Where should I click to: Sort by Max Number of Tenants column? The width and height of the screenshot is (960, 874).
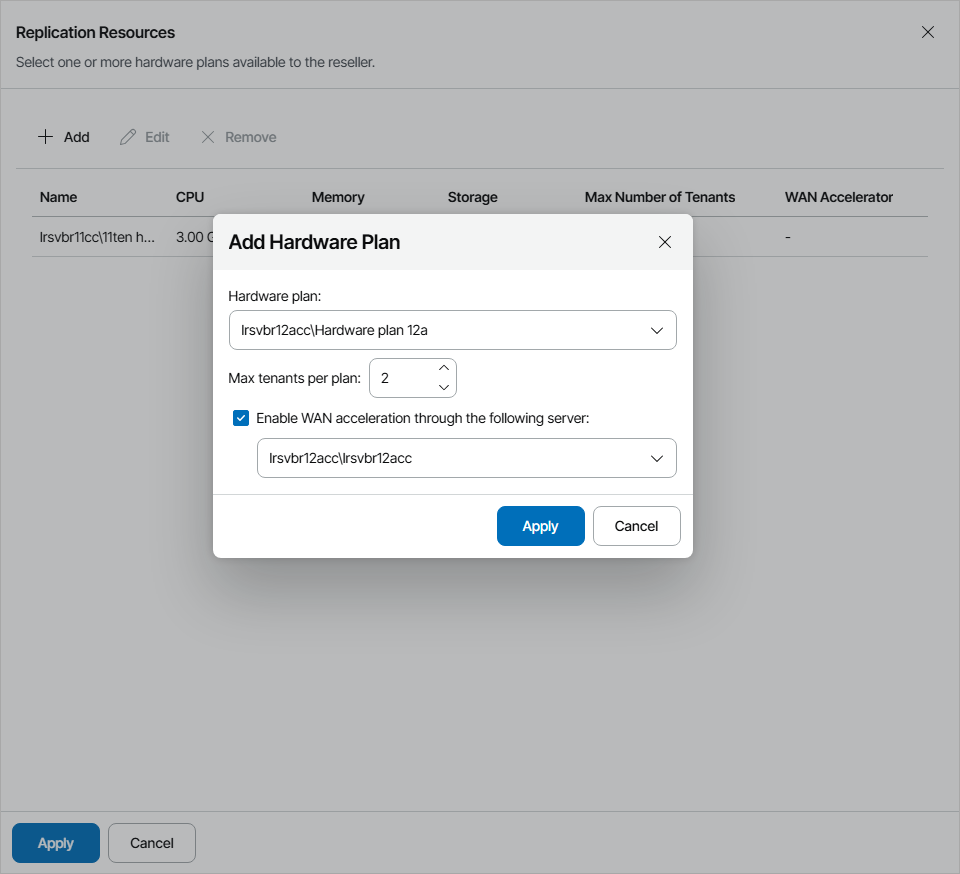pos(660,197)
